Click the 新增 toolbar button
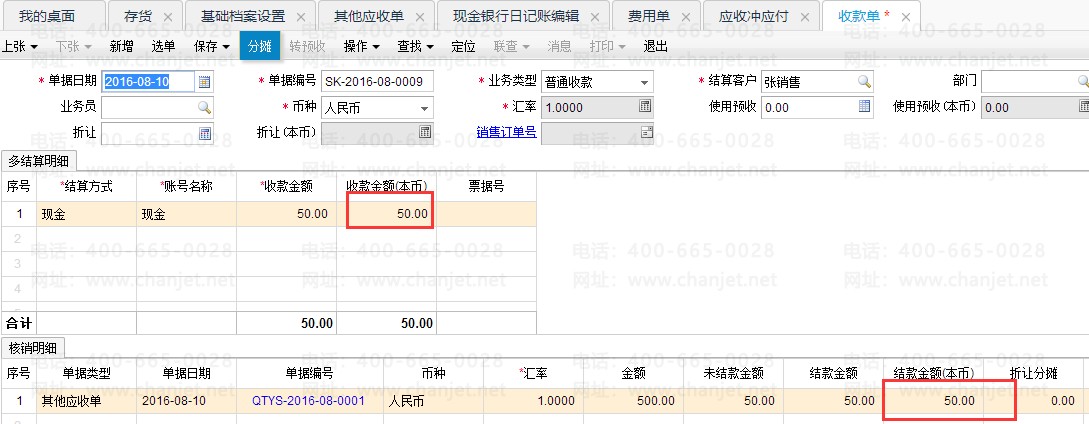 pos(122,47)
